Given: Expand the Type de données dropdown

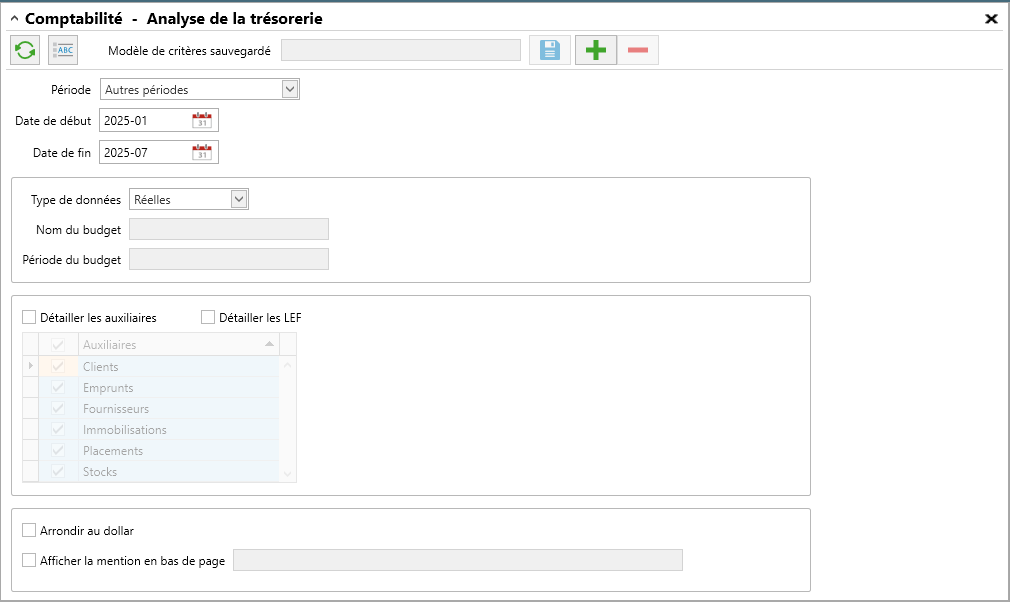Looking at the screenshot, I should (239, 200).
